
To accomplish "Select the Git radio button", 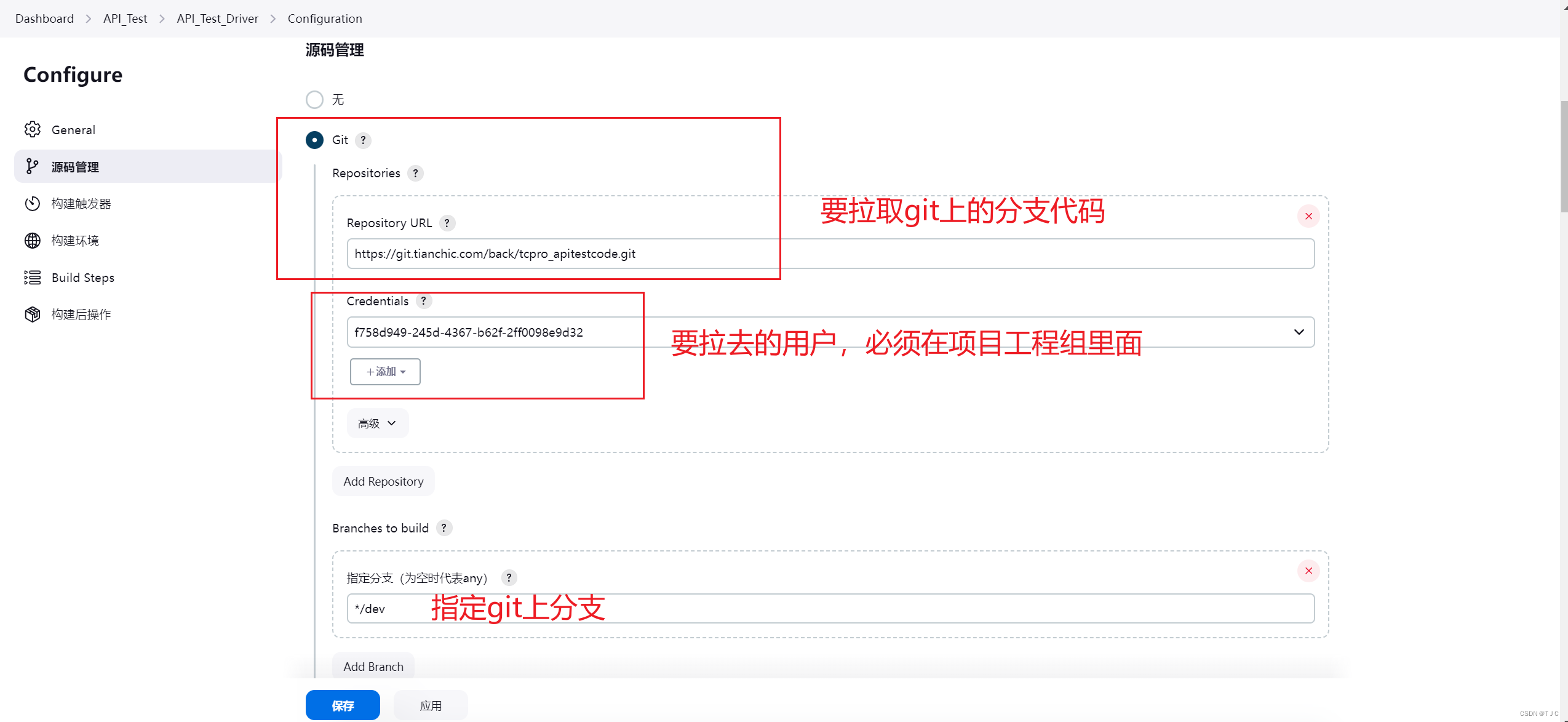I will 314,140.
